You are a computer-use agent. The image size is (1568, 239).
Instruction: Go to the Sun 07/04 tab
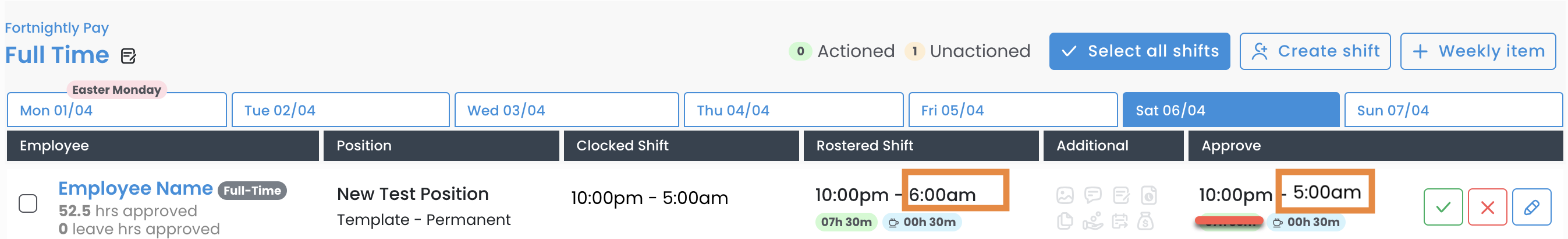point(1452,110)
